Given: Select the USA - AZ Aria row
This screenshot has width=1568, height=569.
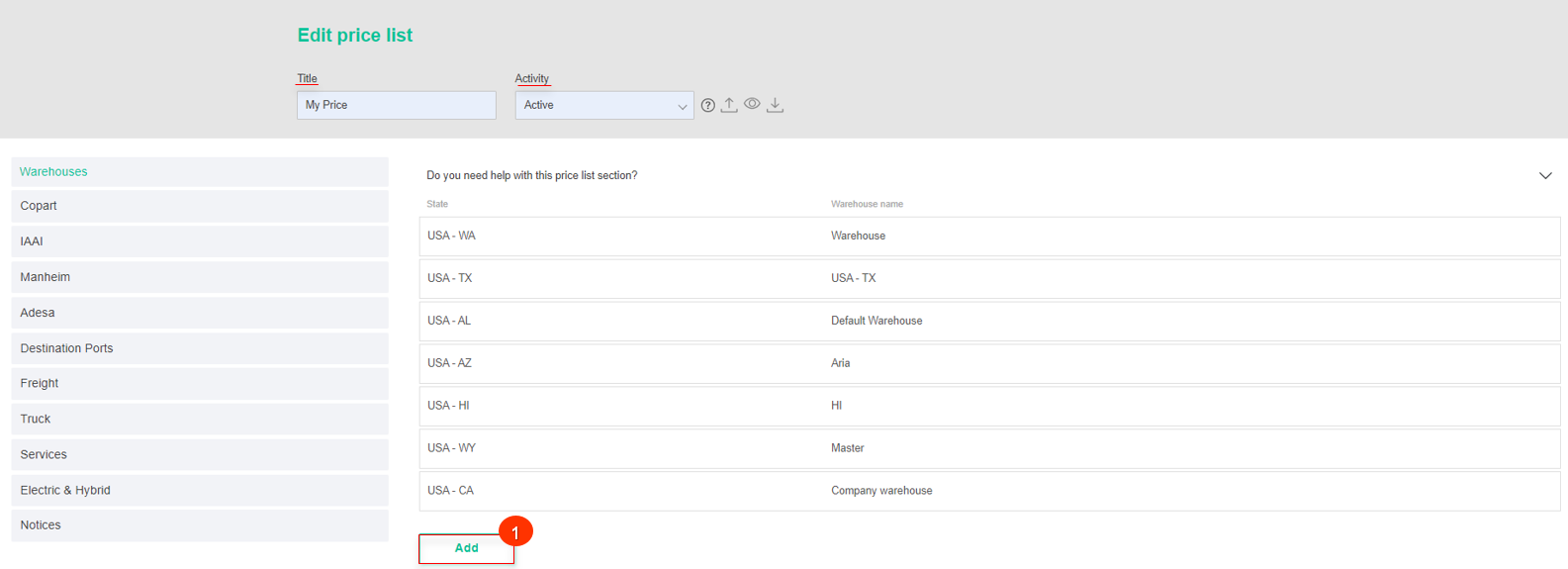Looking at the screenshot, I should [989, 363].
